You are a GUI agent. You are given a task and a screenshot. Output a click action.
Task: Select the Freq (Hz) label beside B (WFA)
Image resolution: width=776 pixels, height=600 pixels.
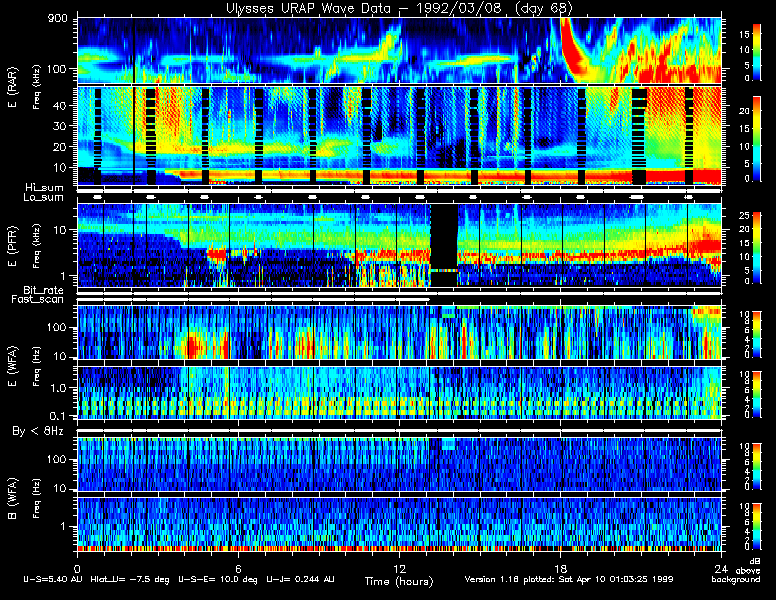(x=36, y=499)
